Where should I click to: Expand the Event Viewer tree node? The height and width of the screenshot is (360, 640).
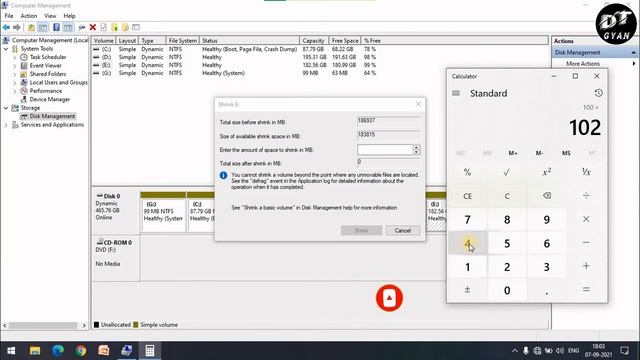point(15,66)
